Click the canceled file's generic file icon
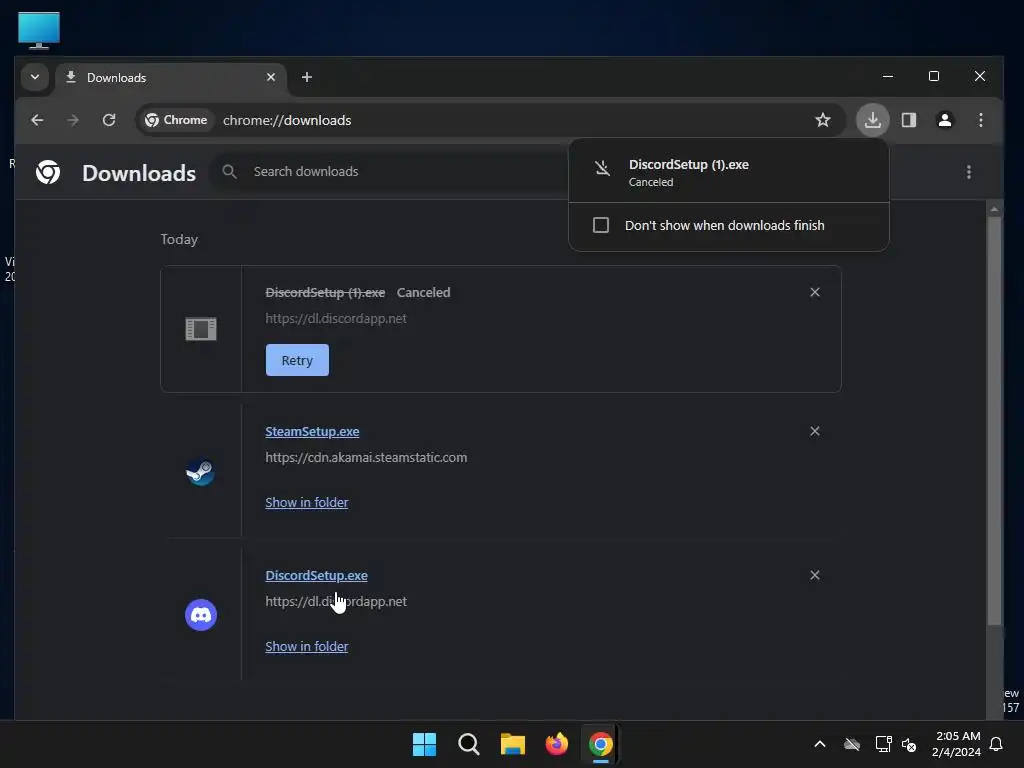 click(x=201, y=329)
